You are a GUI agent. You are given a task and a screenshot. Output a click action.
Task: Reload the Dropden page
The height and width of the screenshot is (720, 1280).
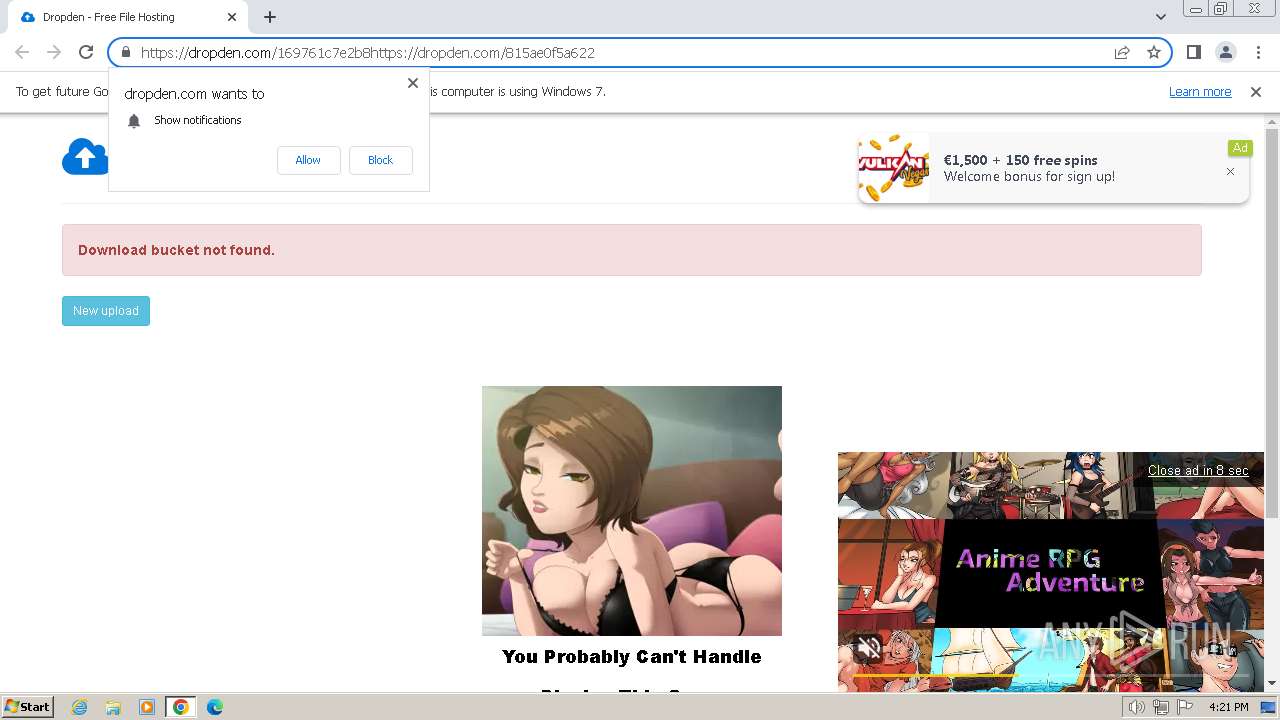pyautogui.click(x=86, y=52)
